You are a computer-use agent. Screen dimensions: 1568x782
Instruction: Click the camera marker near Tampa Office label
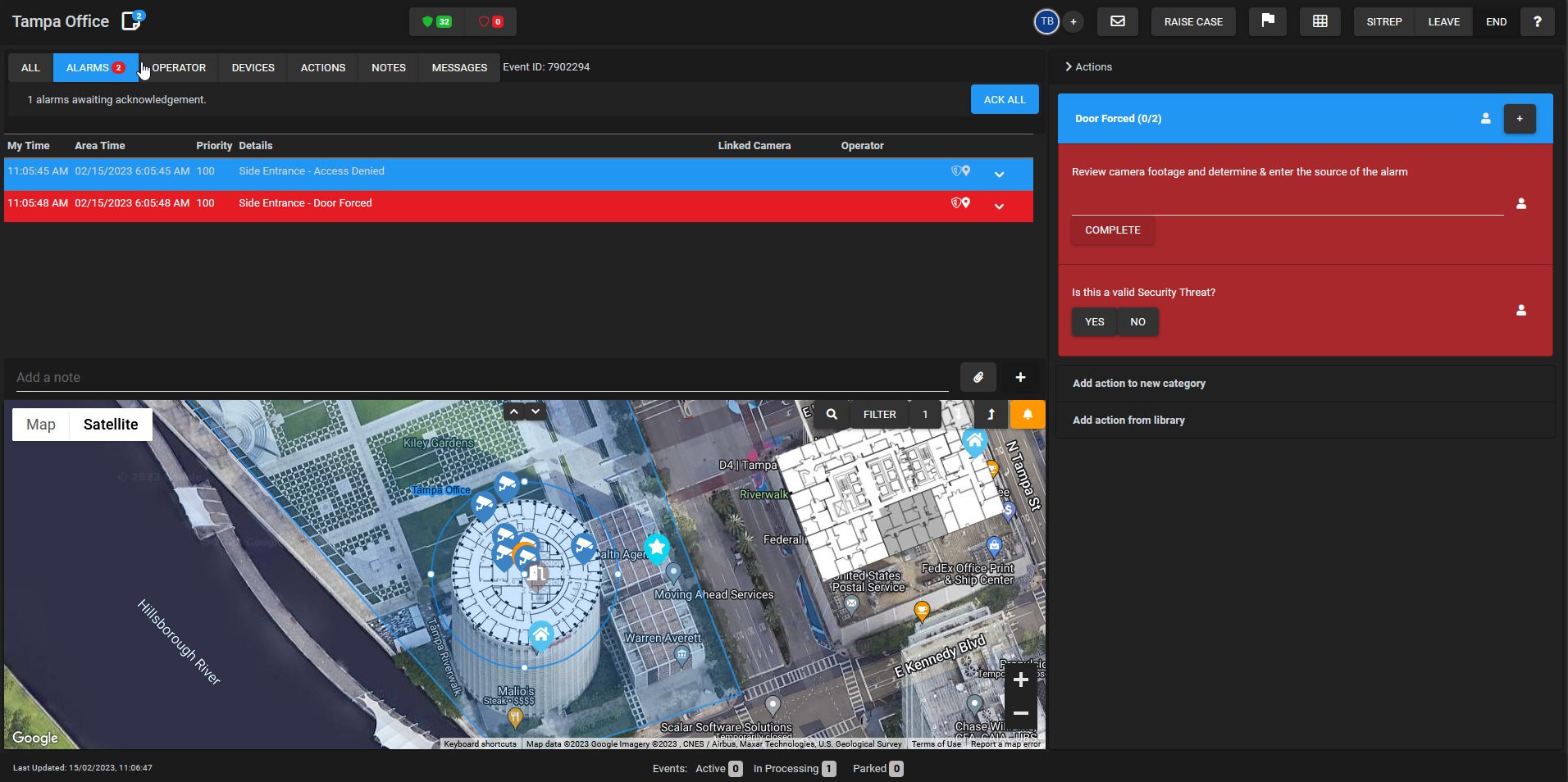click(485, 505)
